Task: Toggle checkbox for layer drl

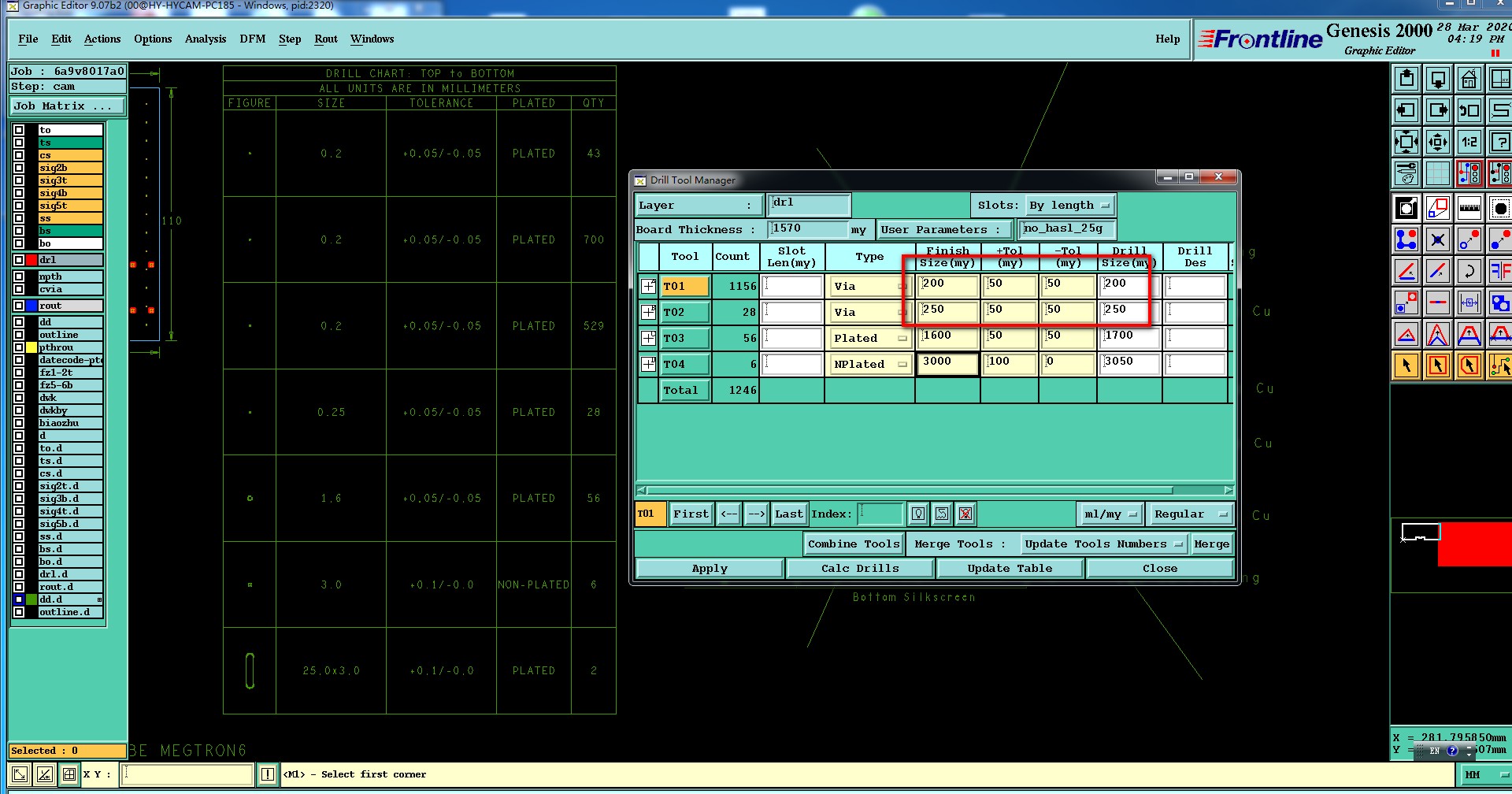Action: tap(19, 260)
